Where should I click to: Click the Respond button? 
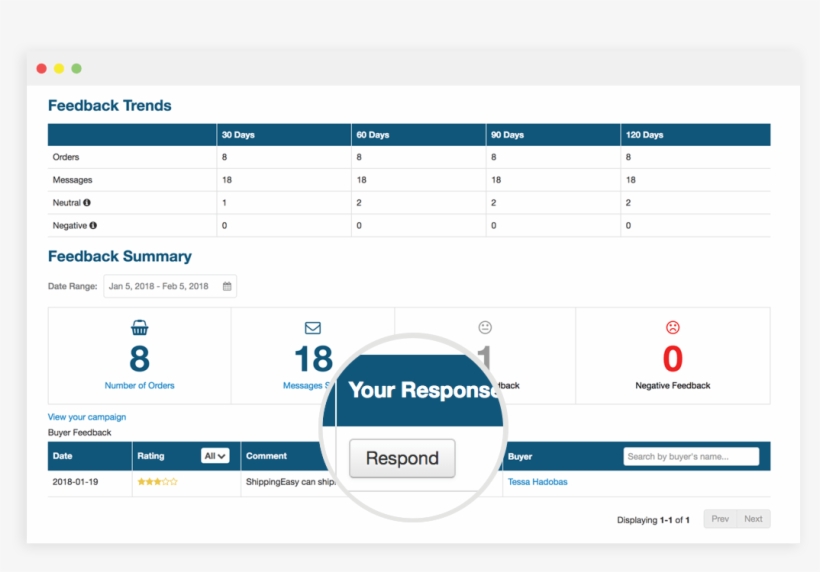402,458
